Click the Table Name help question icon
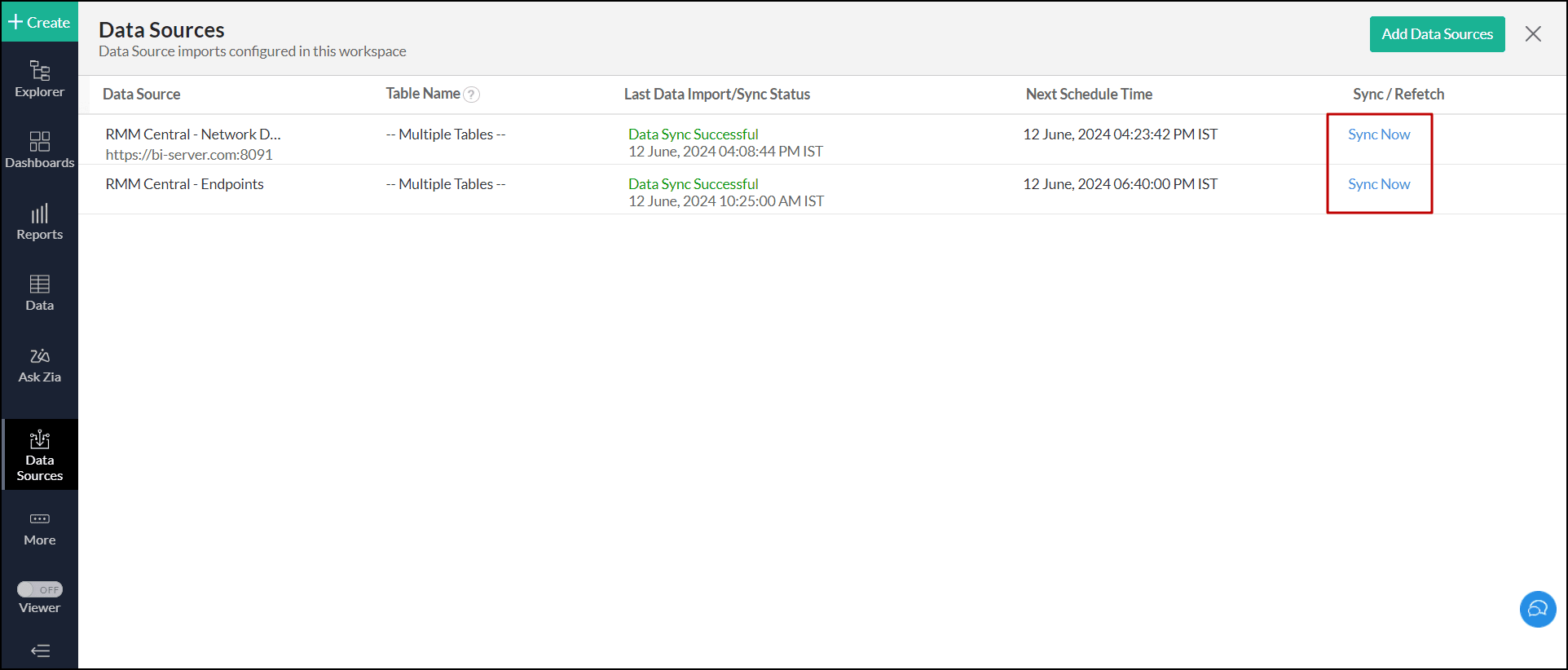This screenshot has height=670, width=1568. (x=471, y=95)
